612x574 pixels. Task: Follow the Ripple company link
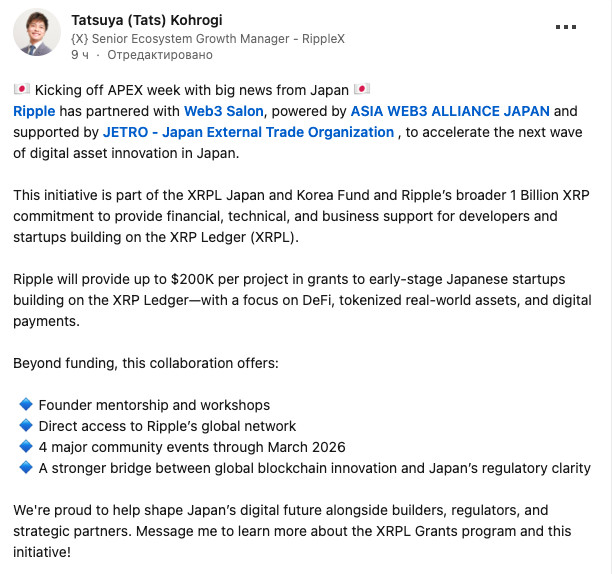pos(34,111)
